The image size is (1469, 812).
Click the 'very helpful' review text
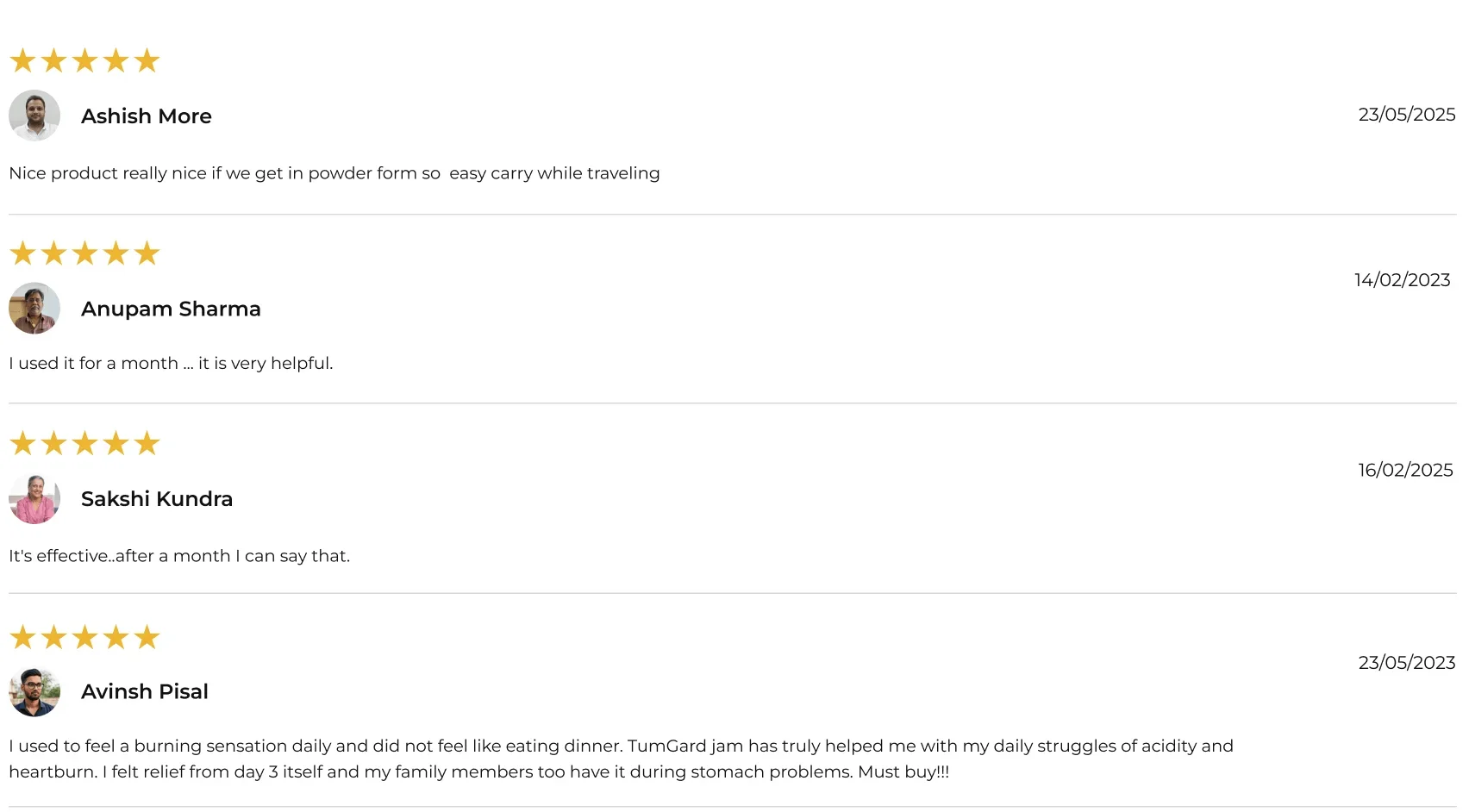pos(171,364)
